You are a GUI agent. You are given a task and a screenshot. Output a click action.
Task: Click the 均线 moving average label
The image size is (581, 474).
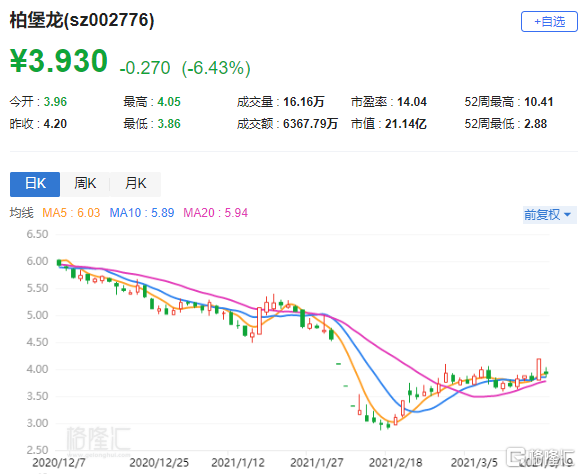coord(21,213)
